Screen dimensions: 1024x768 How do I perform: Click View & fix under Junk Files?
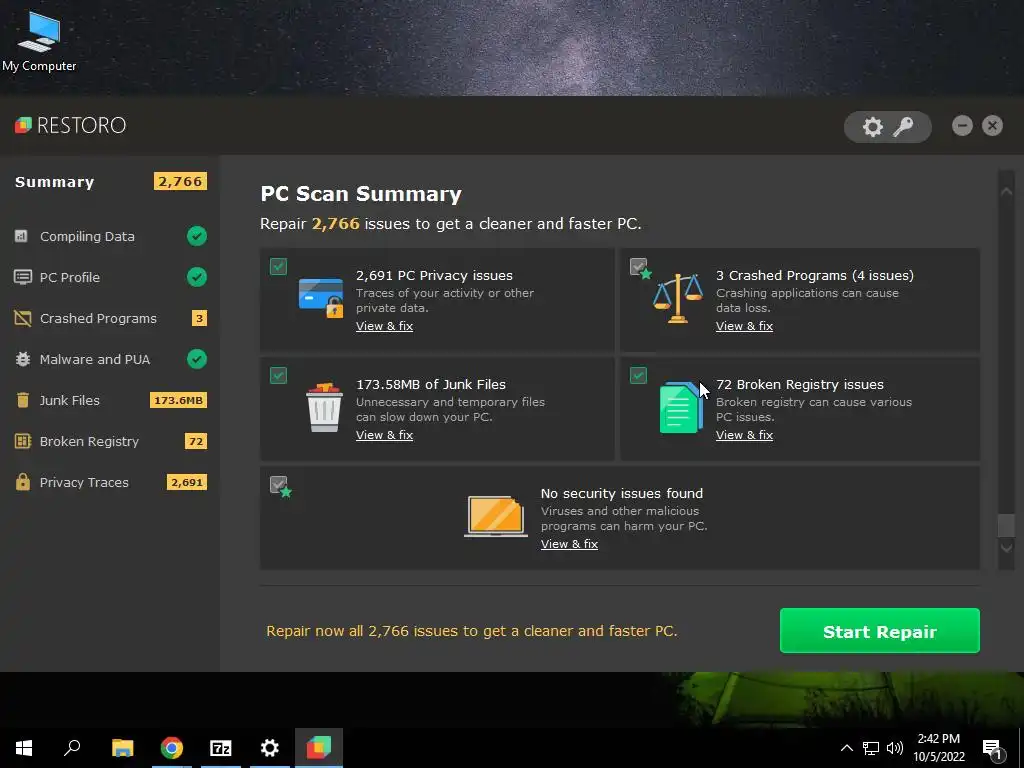click(384, 435)
